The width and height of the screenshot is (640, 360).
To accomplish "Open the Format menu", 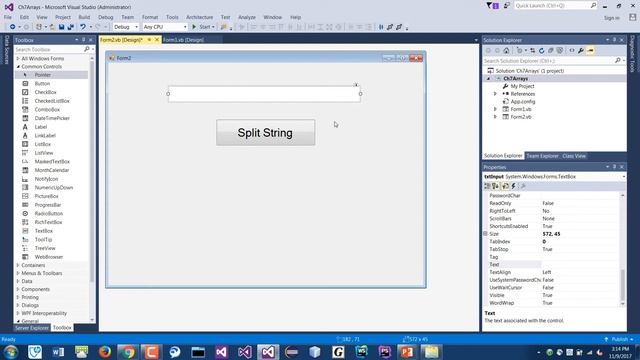I will coord(150,17).
